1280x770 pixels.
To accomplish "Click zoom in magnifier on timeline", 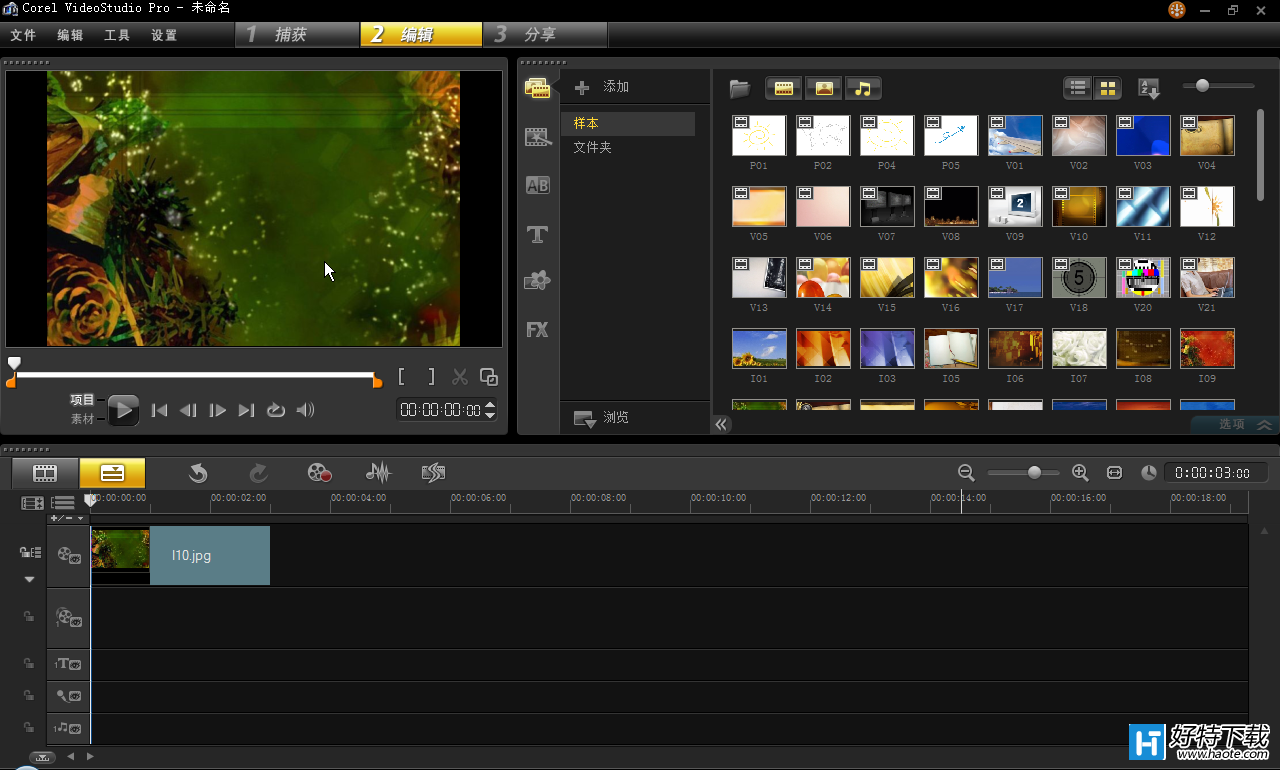I will click(x=1080, y=473).
